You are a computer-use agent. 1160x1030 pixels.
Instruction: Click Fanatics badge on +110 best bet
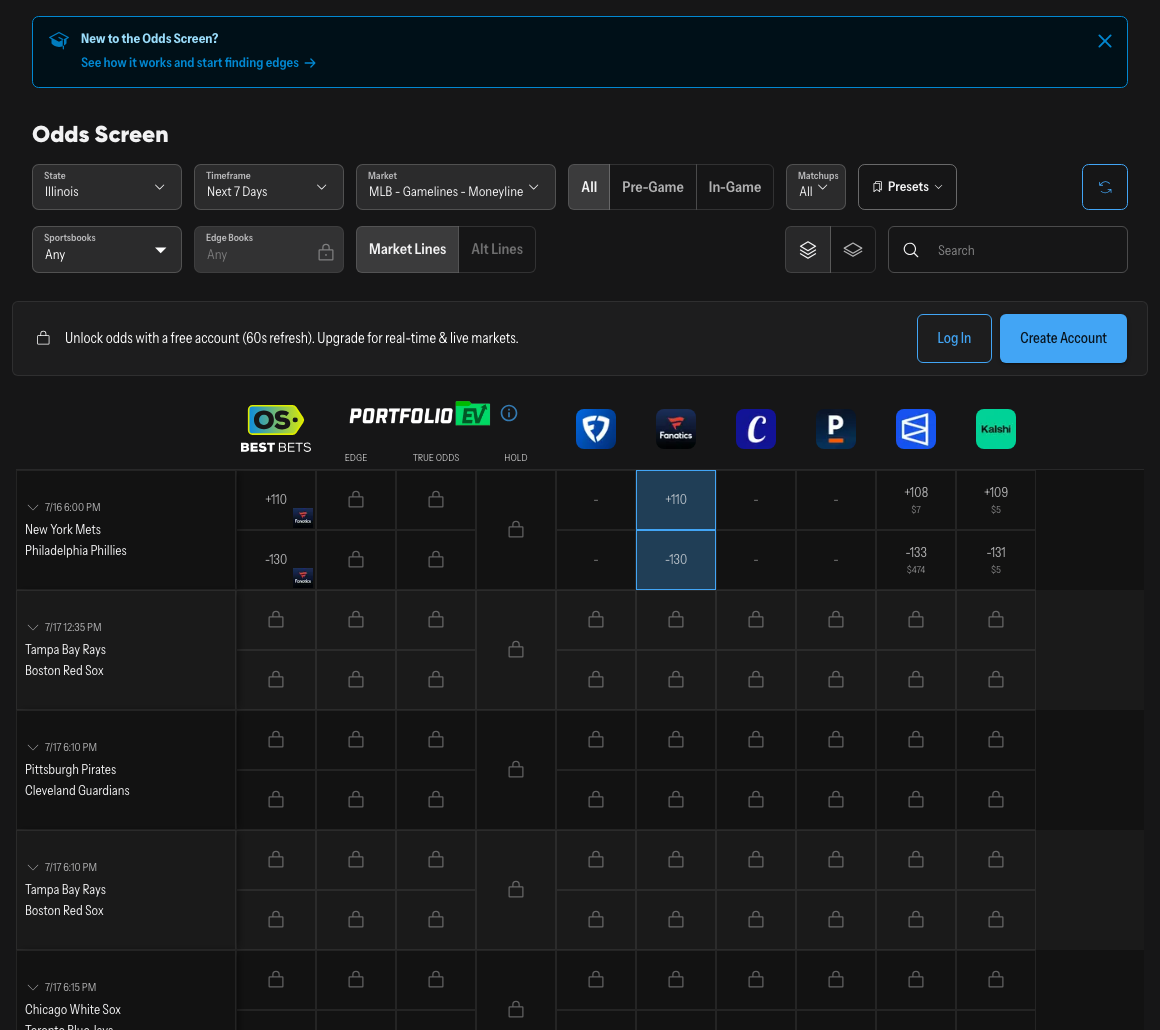[x=303, y=517]
